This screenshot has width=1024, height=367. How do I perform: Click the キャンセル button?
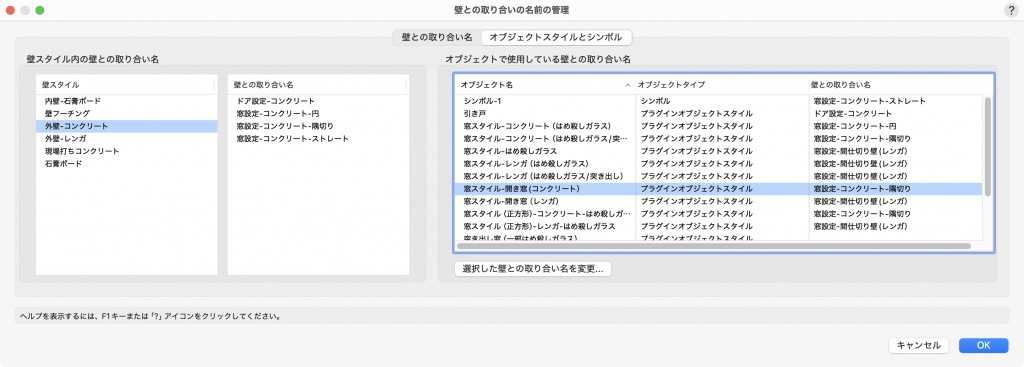(918, 345)
